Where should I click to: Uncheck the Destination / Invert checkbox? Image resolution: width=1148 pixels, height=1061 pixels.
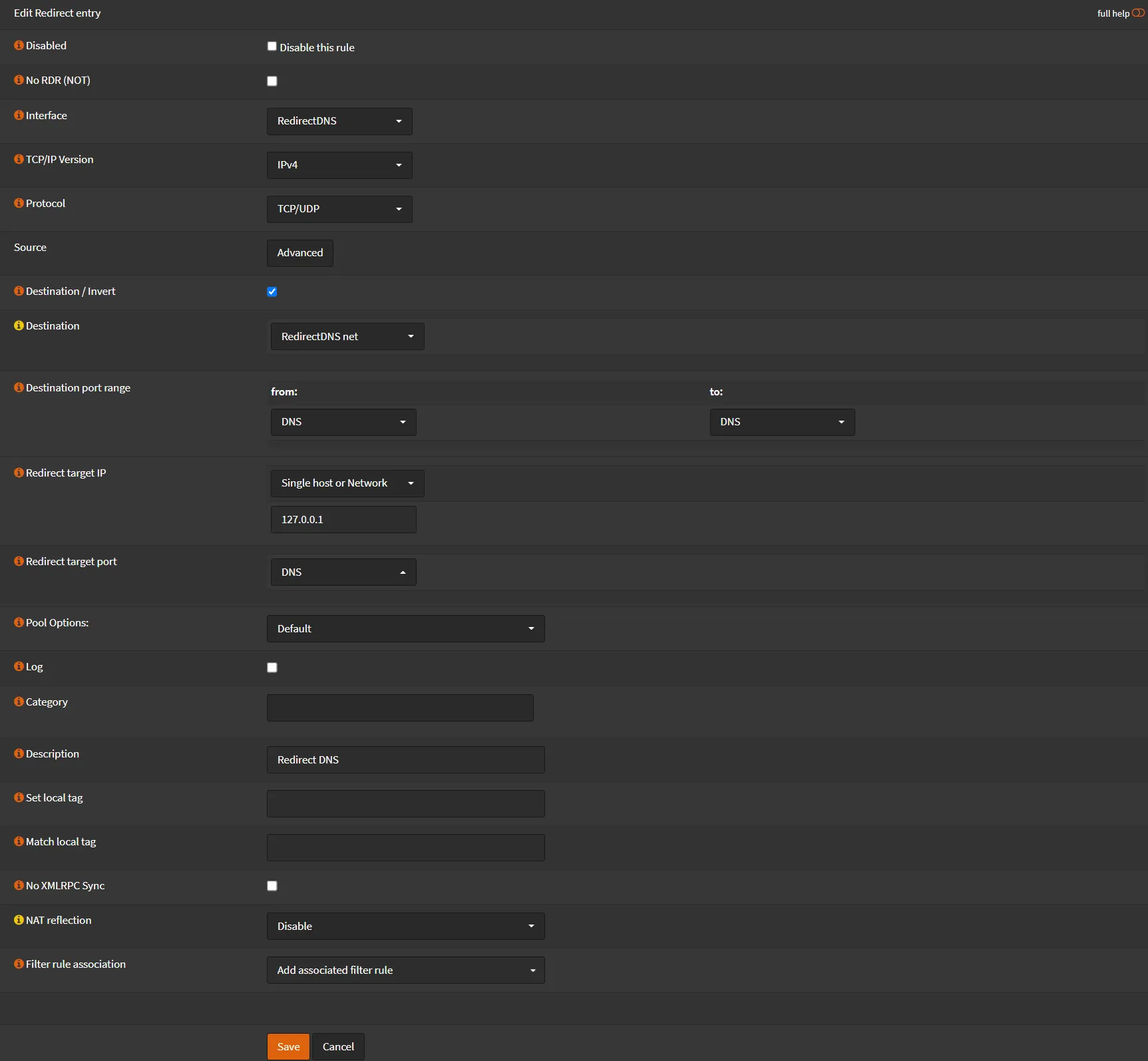pyautogui.click(x=272, y=292)
